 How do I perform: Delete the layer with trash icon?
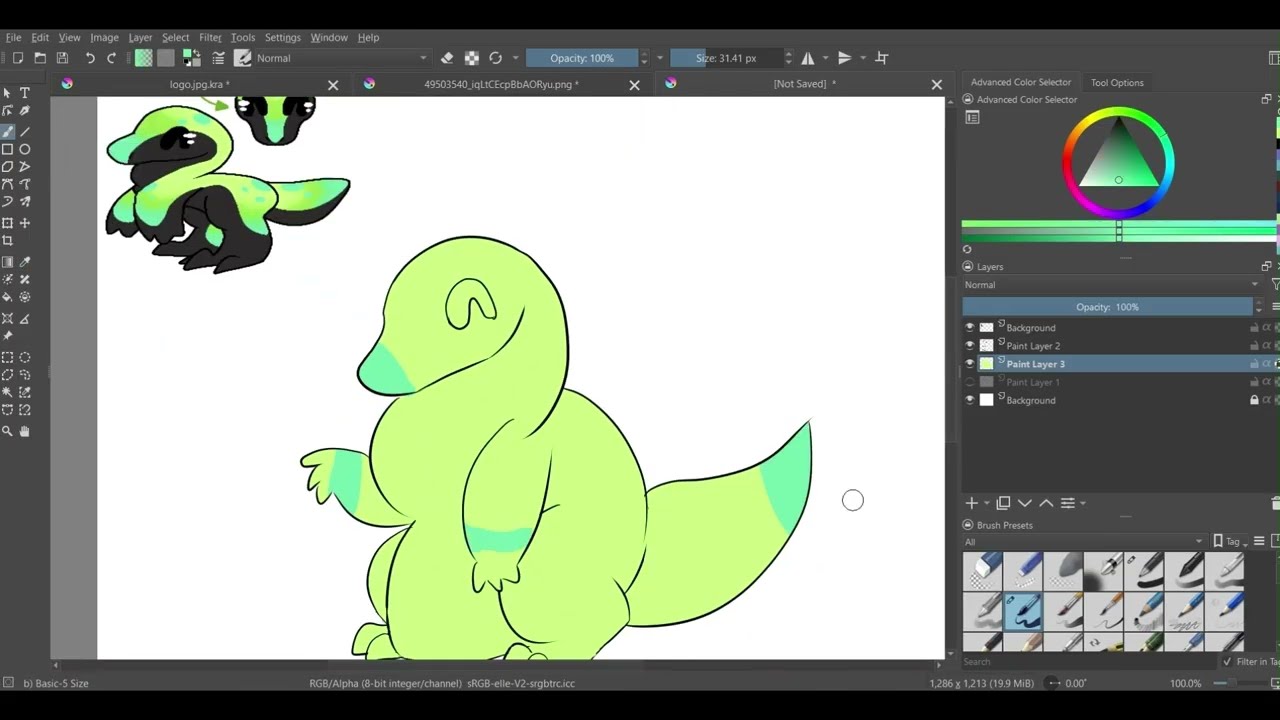tap(1275, 503)
